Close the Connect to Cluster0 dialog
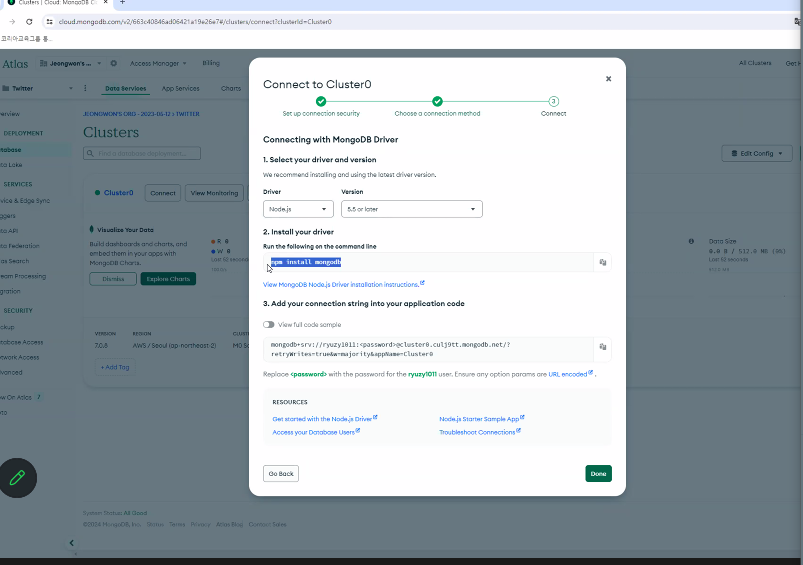Image resolution: width=803 pixels, height=565 pixels. click(608, 79)
